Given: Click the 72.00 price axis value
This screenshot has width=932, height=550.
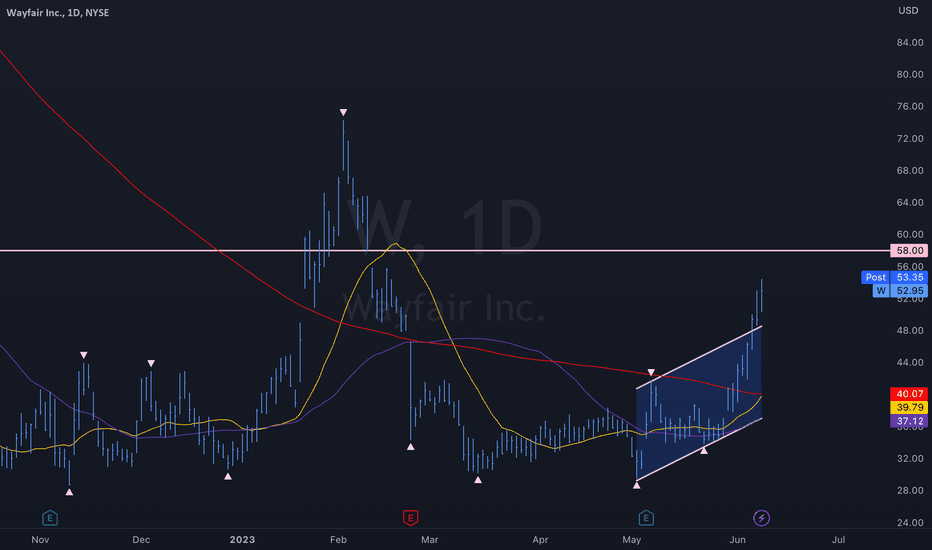Looking at the screenshot, I should [910, 139].
